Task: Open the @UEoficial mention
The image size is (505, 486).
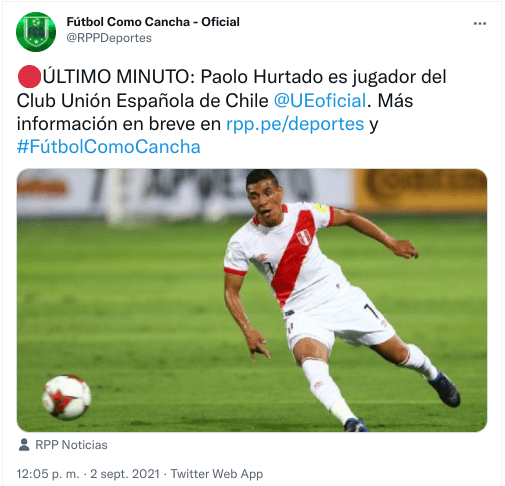Action: click(320, 100)
